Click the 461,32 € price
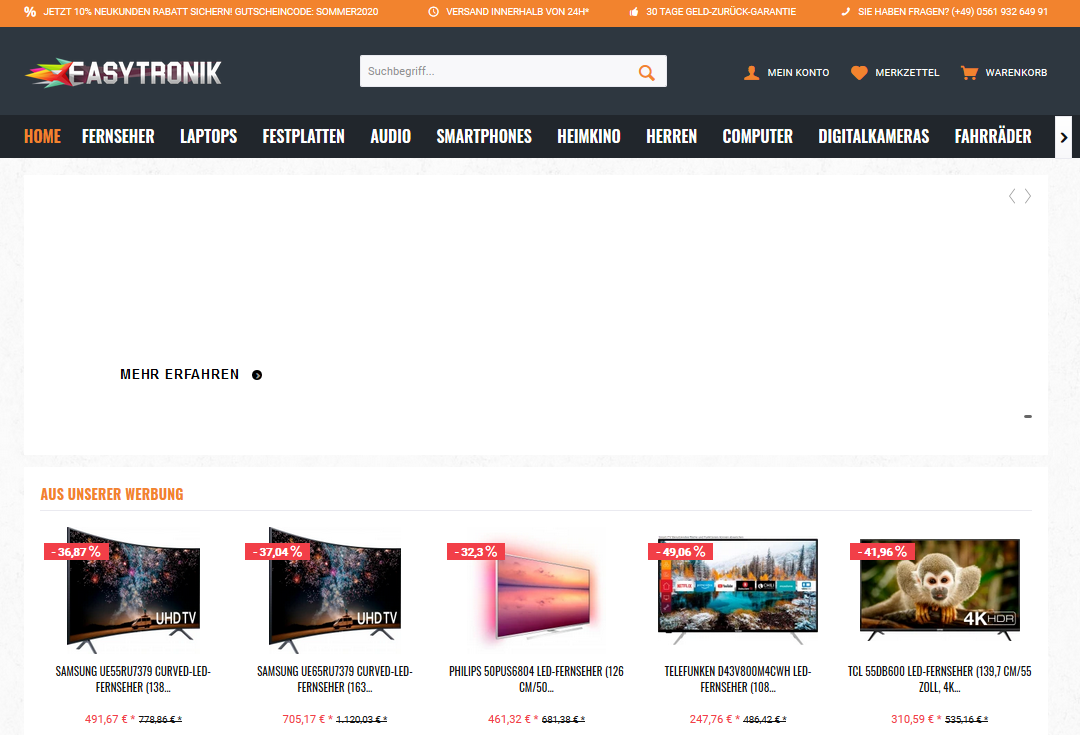This screenshot has height=735, width=1080. [513, 719]
